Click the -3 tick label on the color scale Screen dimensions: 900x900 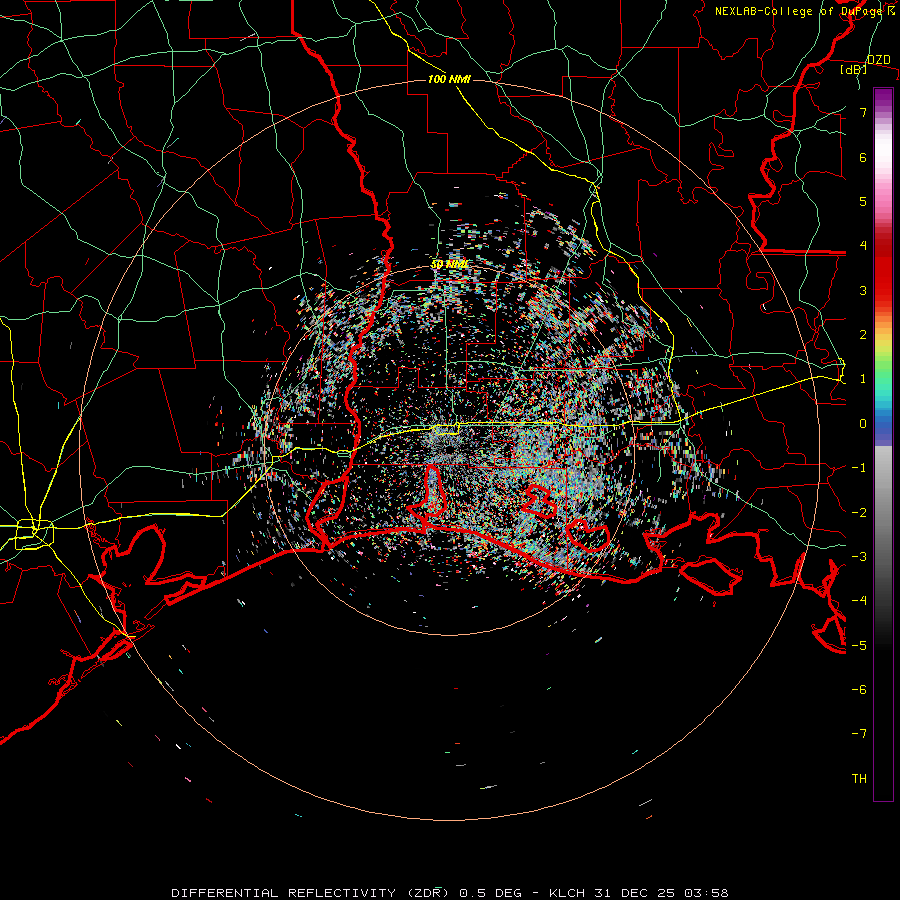[x=859, y=557]
